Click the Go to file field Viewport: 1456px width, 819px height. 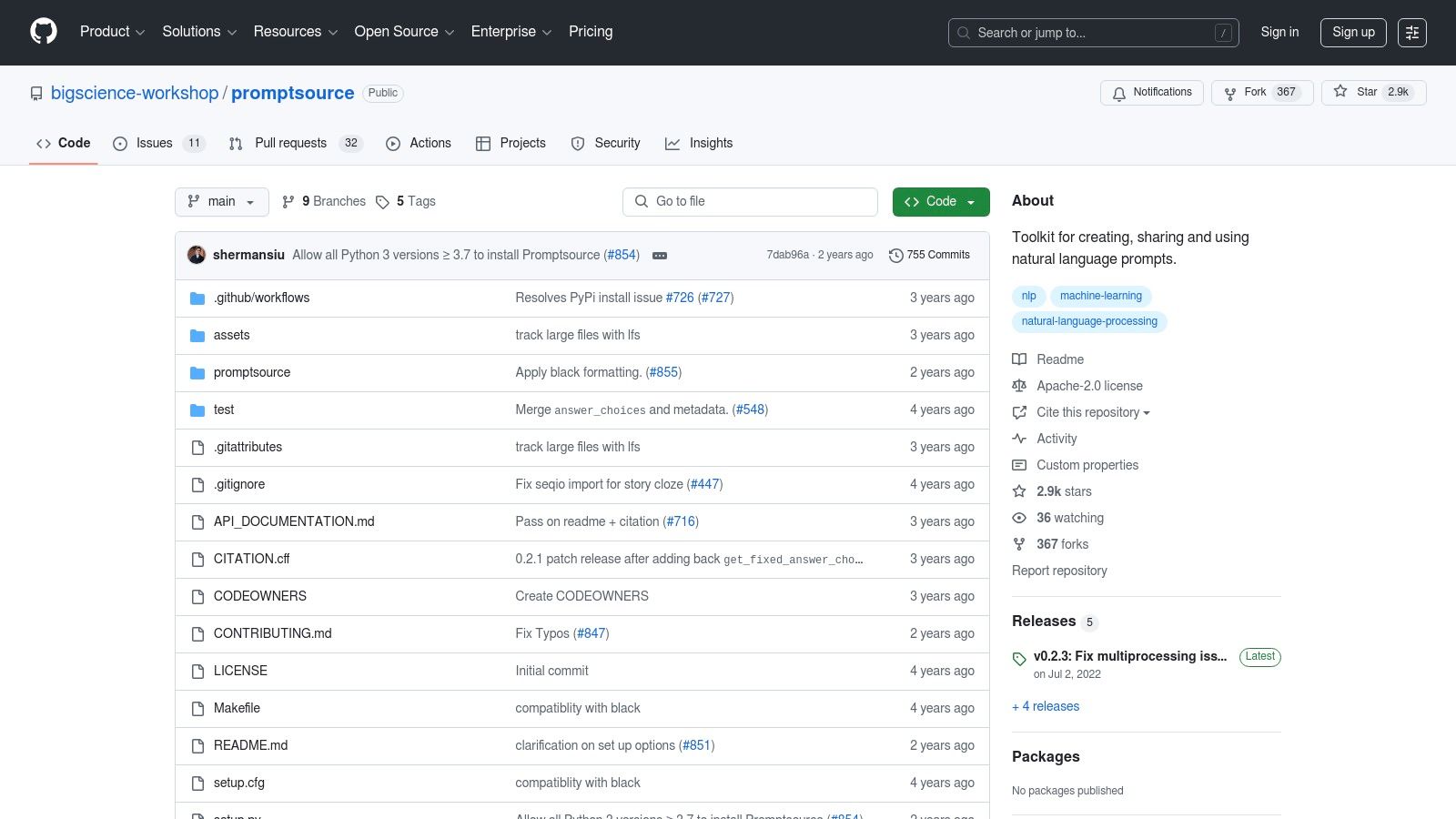pos(750,202)
